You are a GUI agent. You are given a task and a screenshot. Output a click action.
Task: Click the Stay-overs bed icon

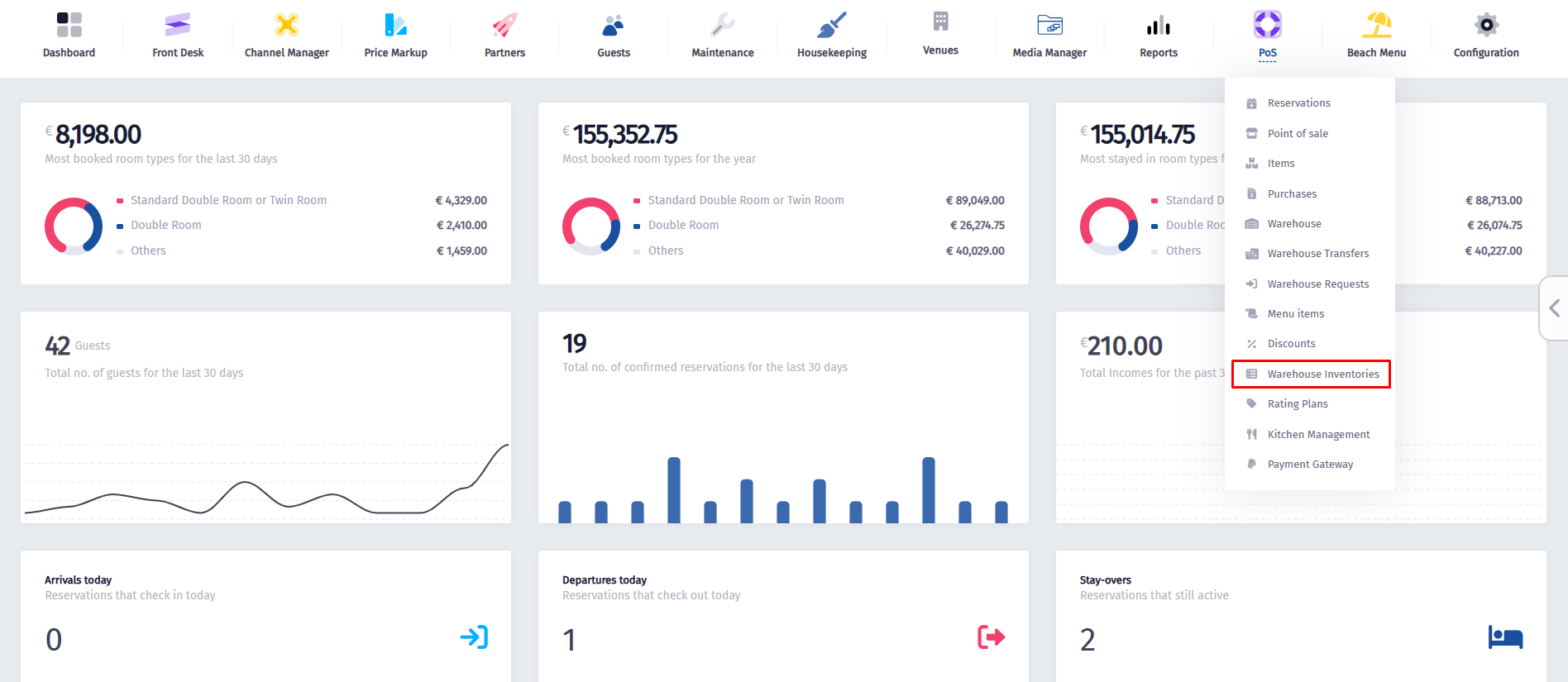(x=1505, y=637)
